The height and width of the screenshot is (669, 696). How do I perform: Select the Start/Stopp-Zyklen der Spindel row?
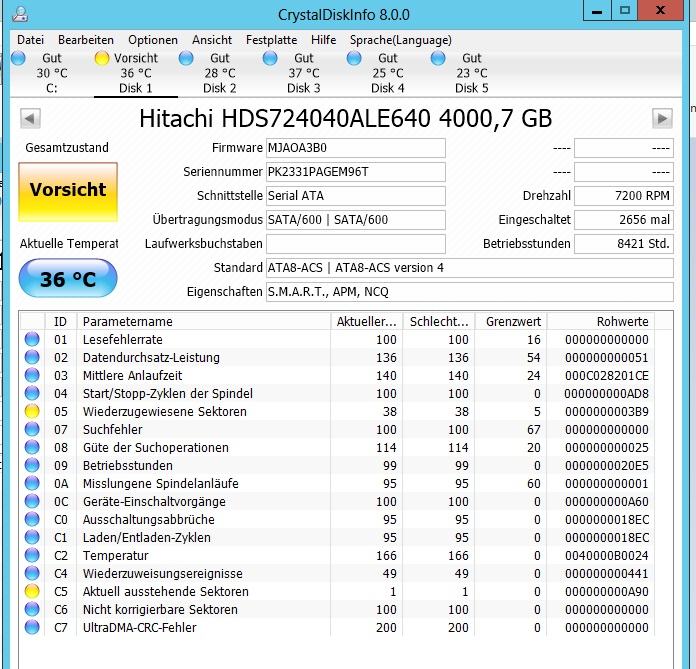337,393
